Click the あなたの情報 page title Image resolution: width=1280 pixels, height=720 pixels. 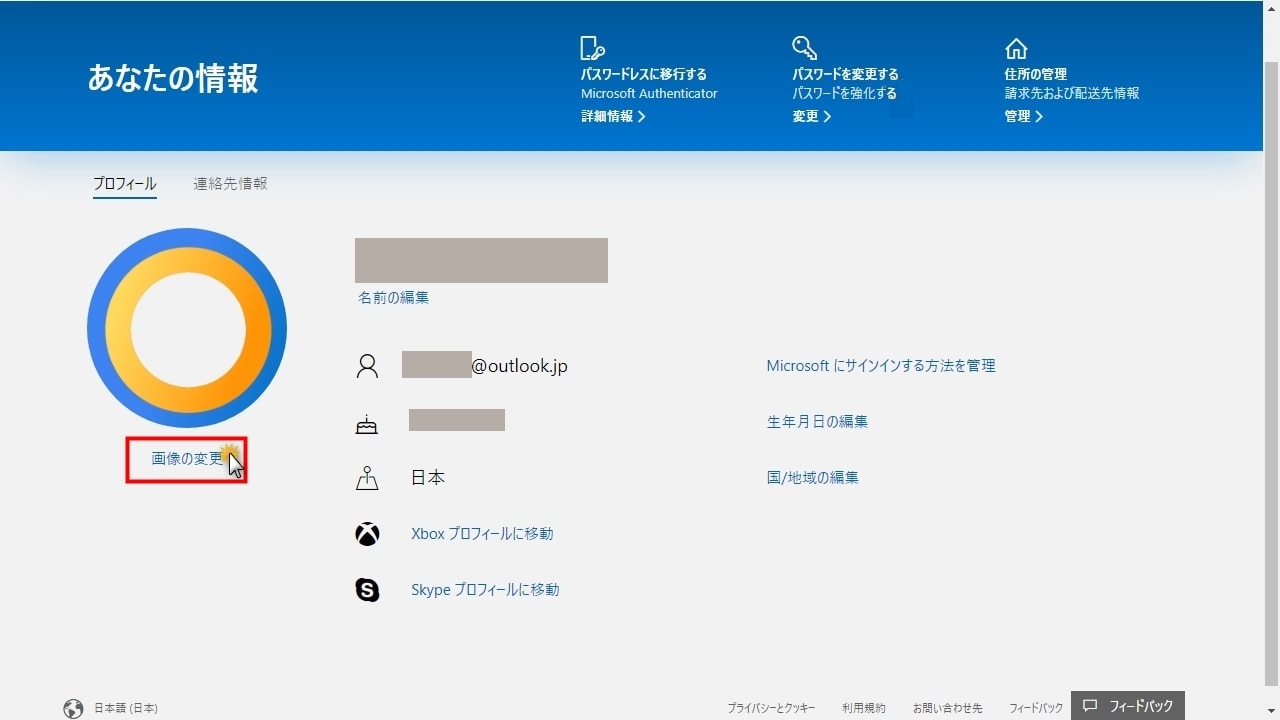point(173,78)
